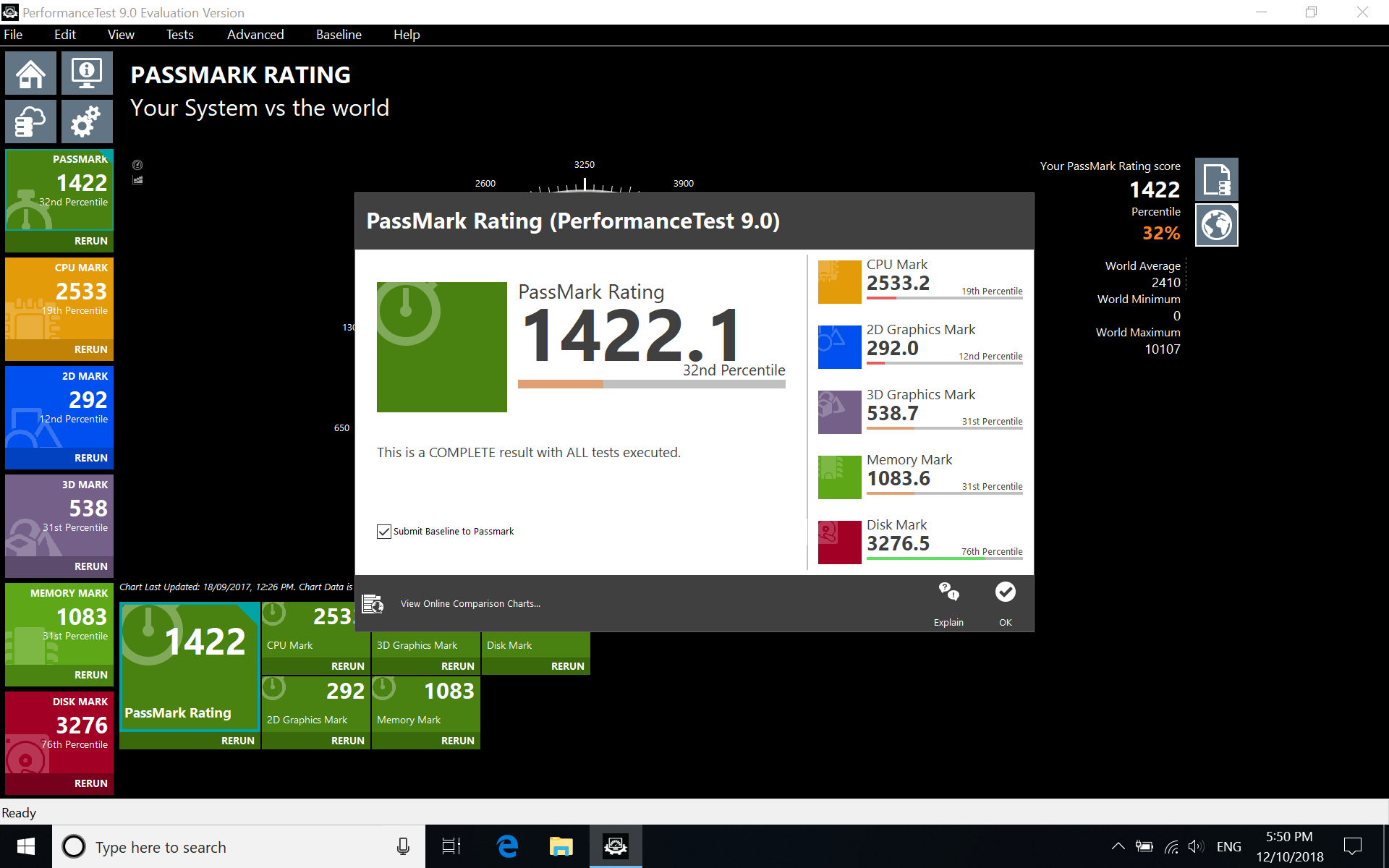Click the volume speaker tray icon

[1196, 846]
